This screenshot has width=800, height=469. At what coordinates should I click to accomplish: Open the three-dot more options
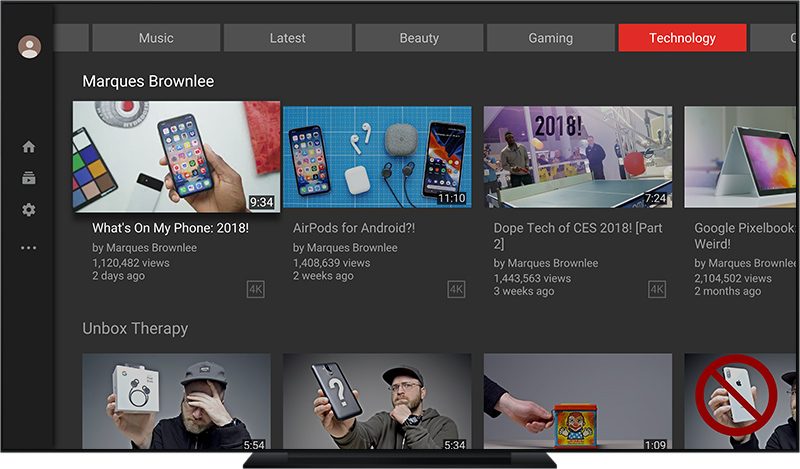(x=29, y=248)
